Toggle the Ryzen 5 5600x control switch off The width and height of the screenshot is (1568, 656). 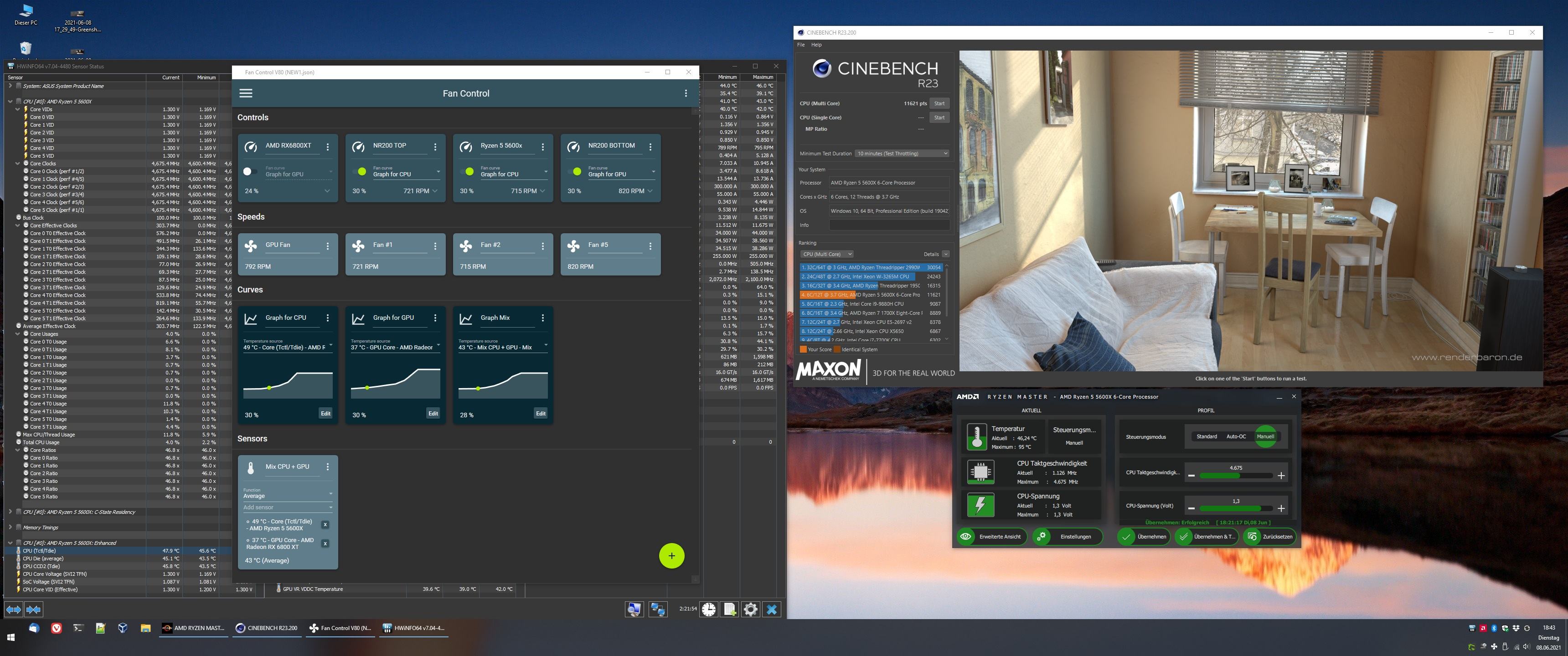coord(467,172)
